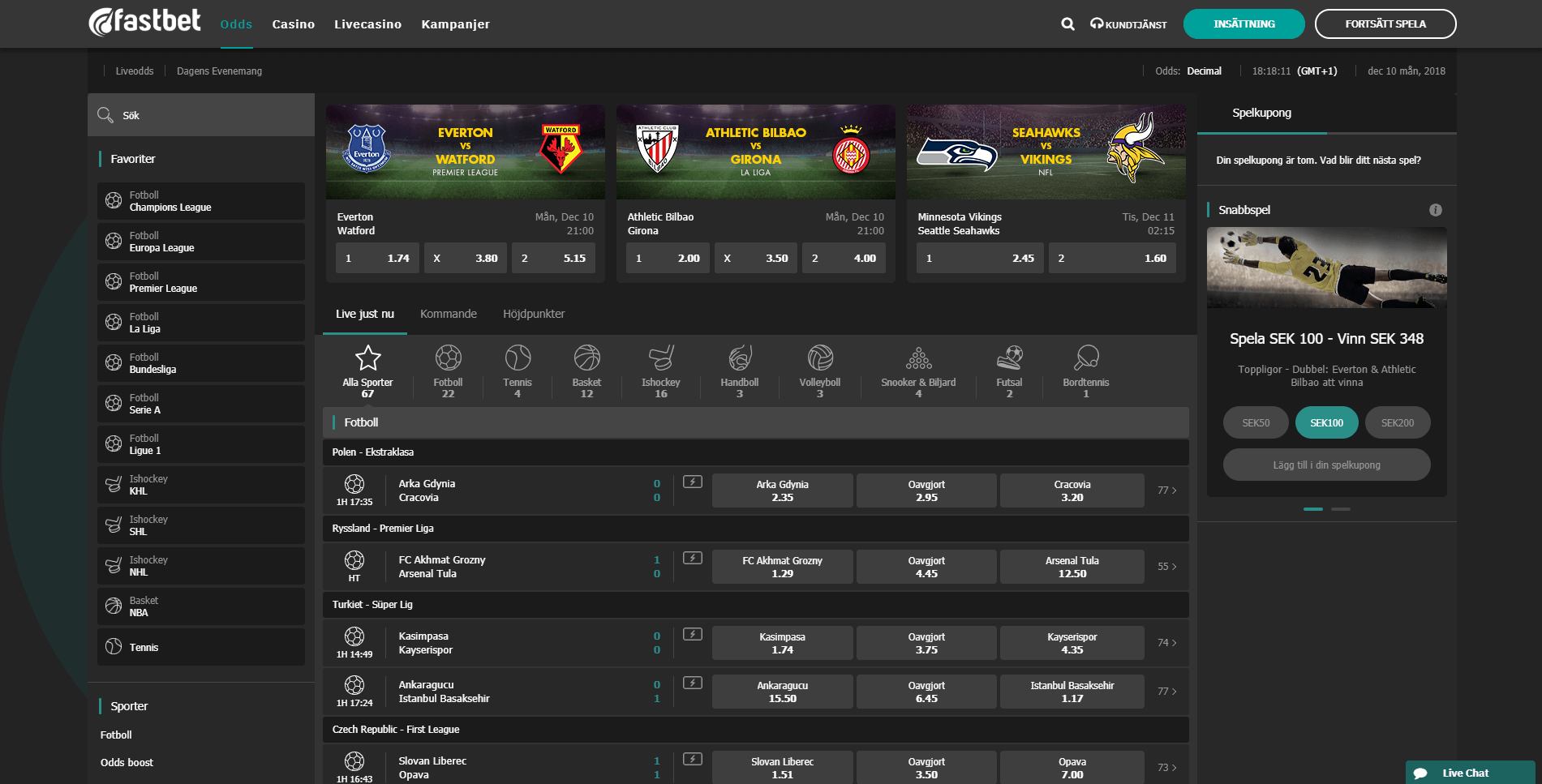Image resolution: width=1542 pixels, height=784 pixels.
Task: Open Live Chat bubble
Action: (x=1470, y=773)
